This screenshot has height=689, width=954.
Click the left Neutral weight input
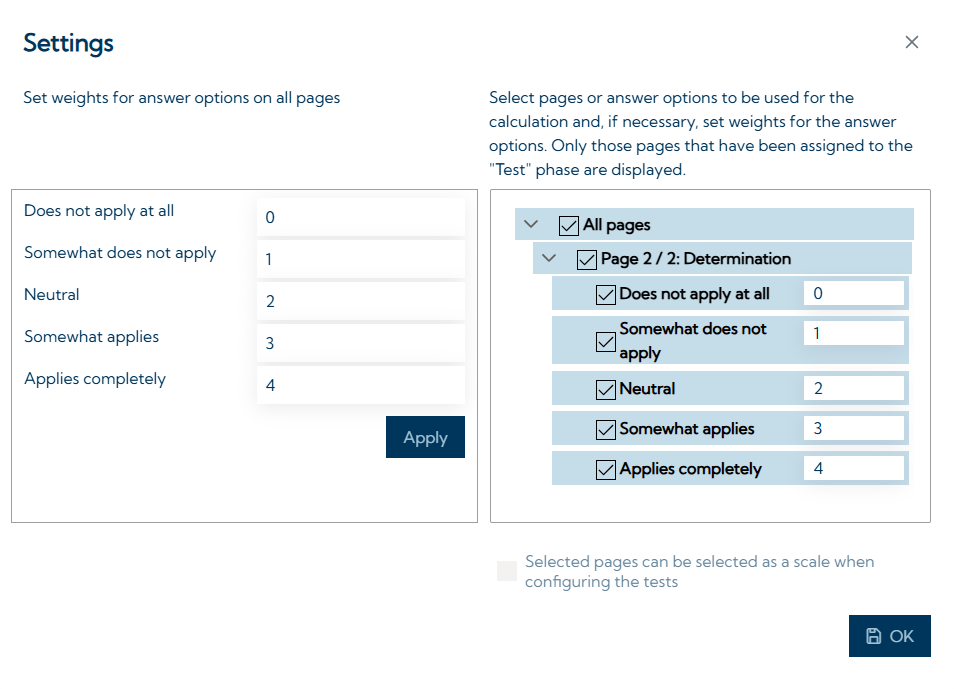tap(360, 301)
